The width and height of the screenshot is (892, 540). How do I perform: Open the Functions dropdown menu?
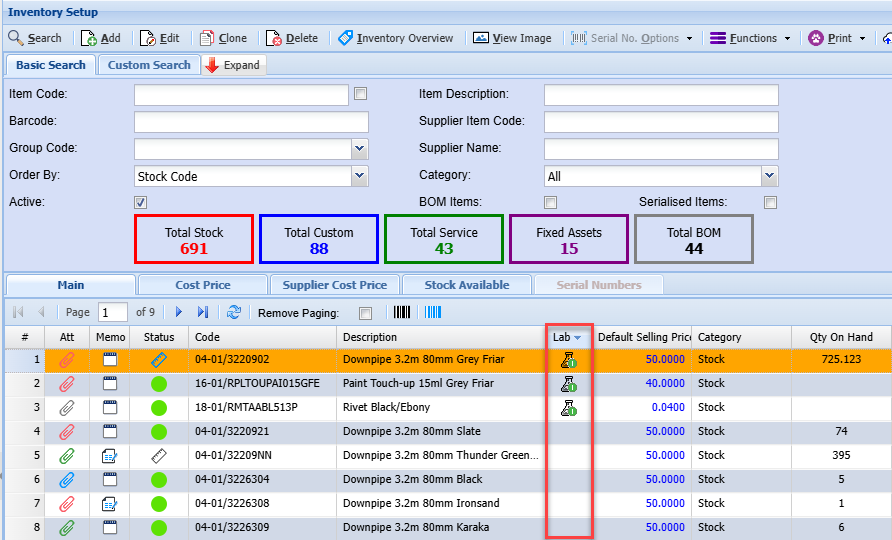tap(750, 38)
